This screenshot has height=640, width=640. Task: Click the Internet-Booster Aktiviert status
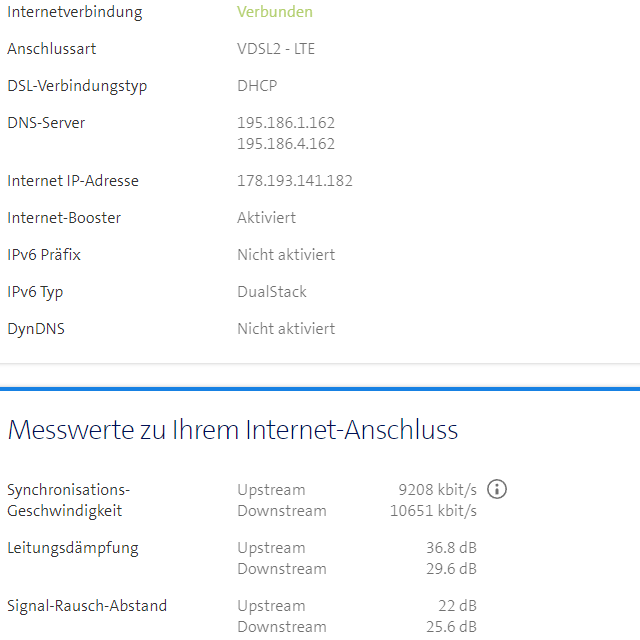(267, 218)
